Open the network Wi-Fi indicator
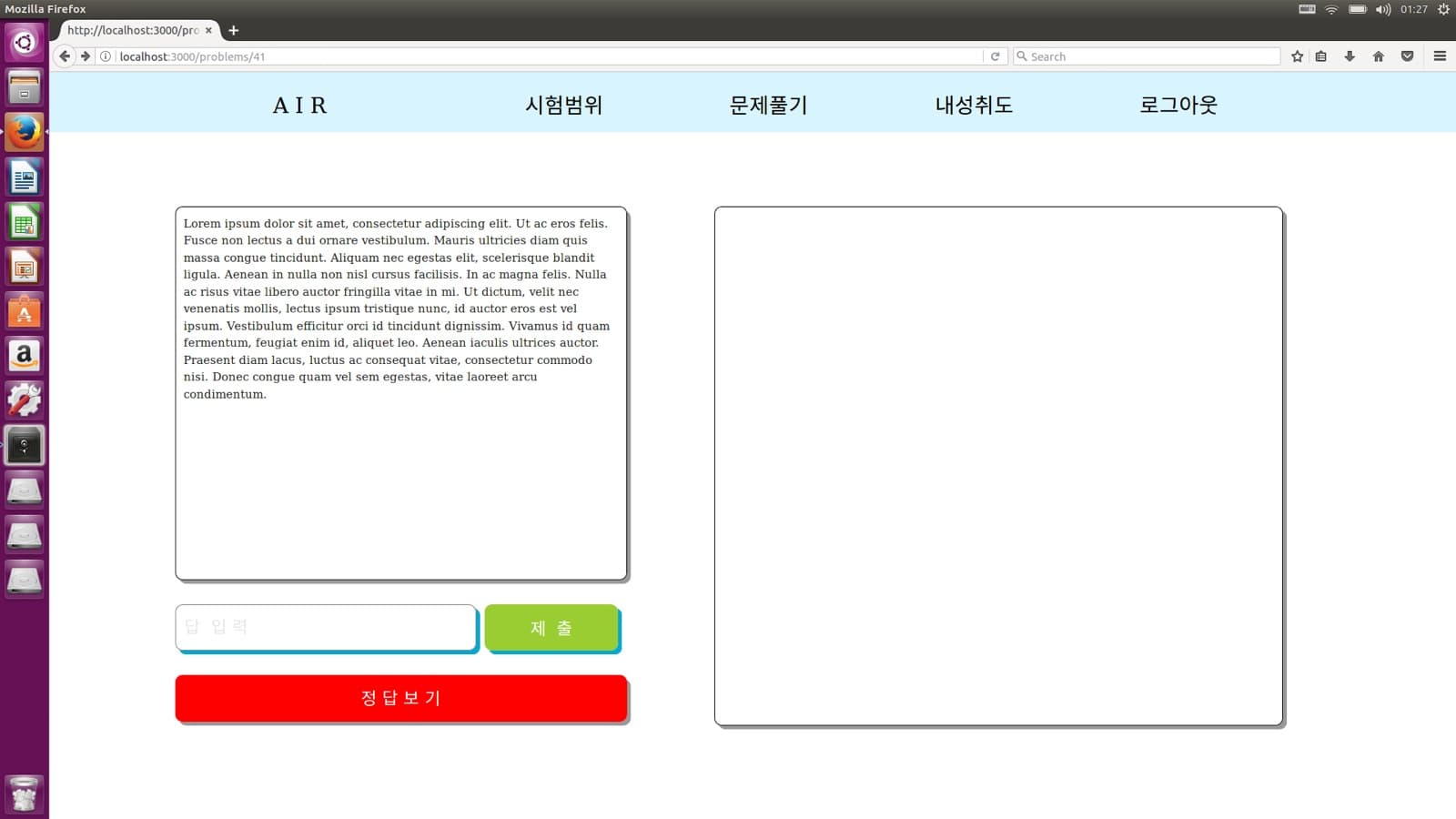 click(1331, 9)
